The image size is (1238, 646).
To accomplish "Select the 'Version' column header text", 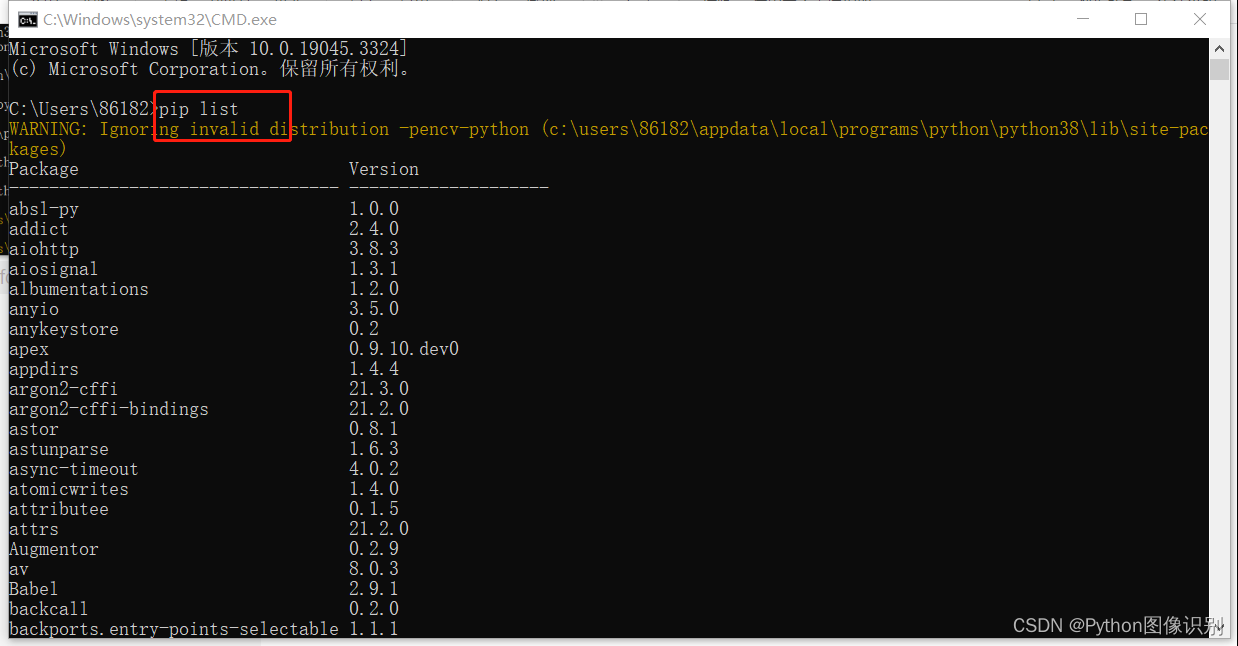I will (383, 168).
